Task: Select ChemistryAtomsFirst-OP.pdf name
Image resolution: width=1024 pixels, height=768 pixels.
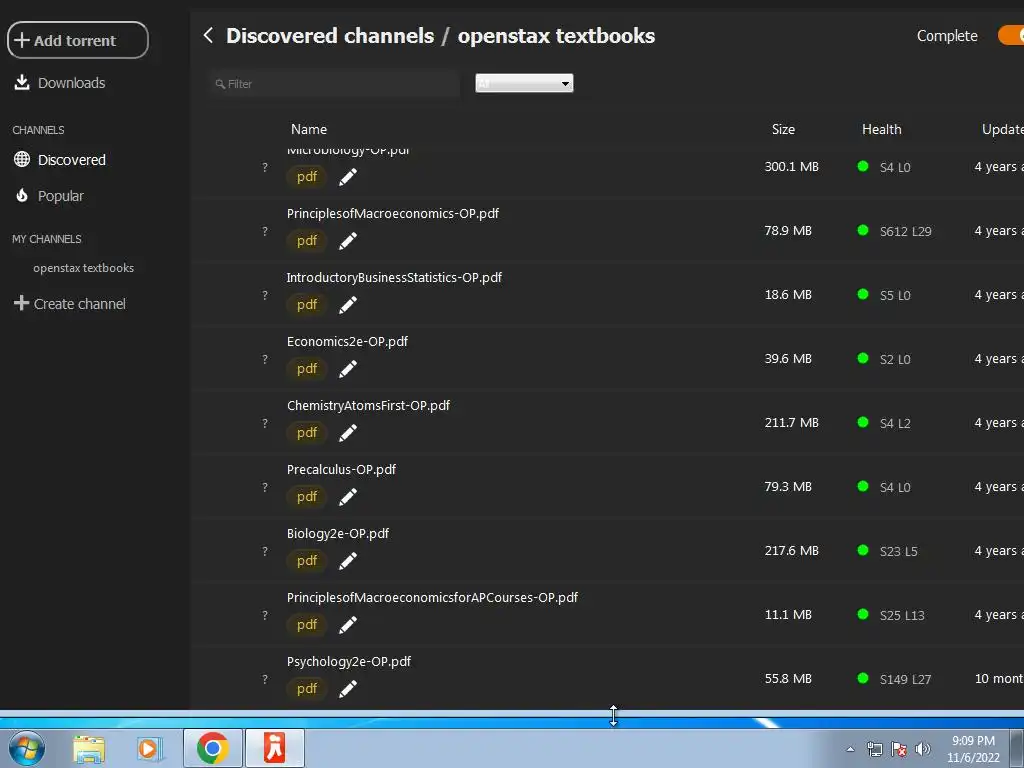Action: (368, 406)
